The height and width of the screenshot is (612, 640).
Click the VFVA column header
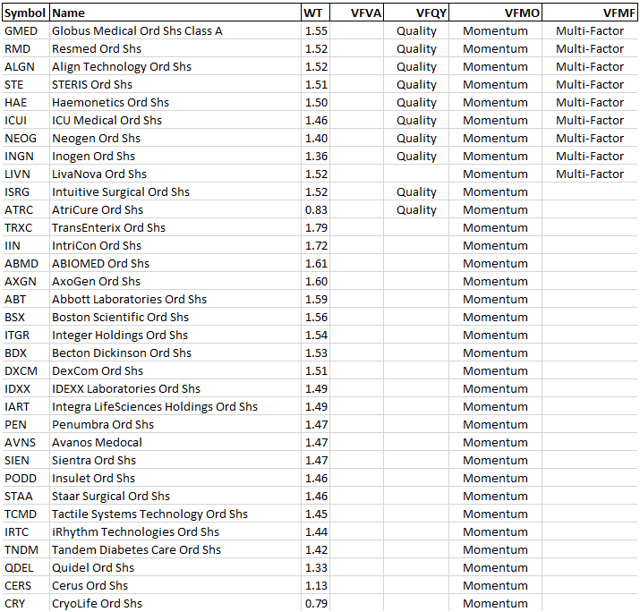357,13
